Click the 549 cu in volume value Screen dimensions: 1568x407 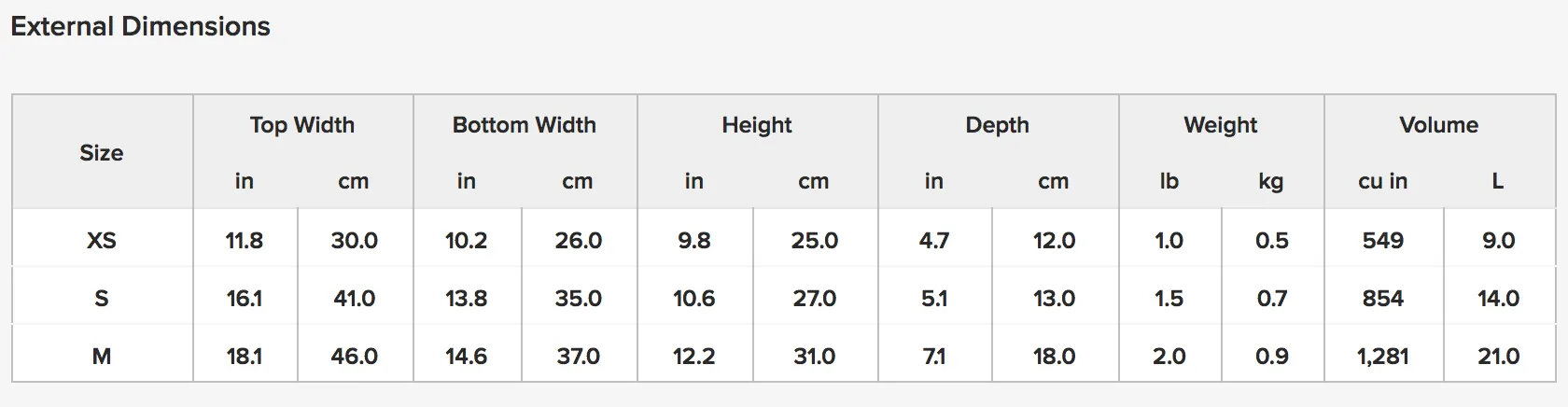pos(1383,241)
